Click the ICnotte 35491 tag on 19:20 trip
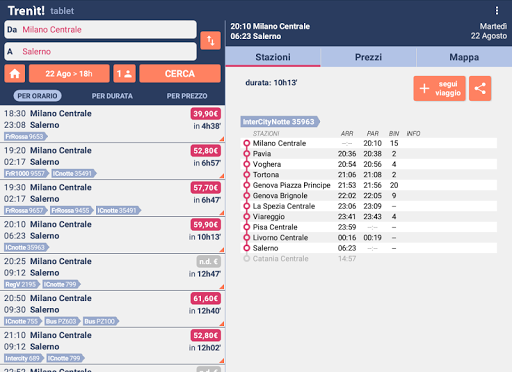512x372 pixels. [x=74, y=174]
